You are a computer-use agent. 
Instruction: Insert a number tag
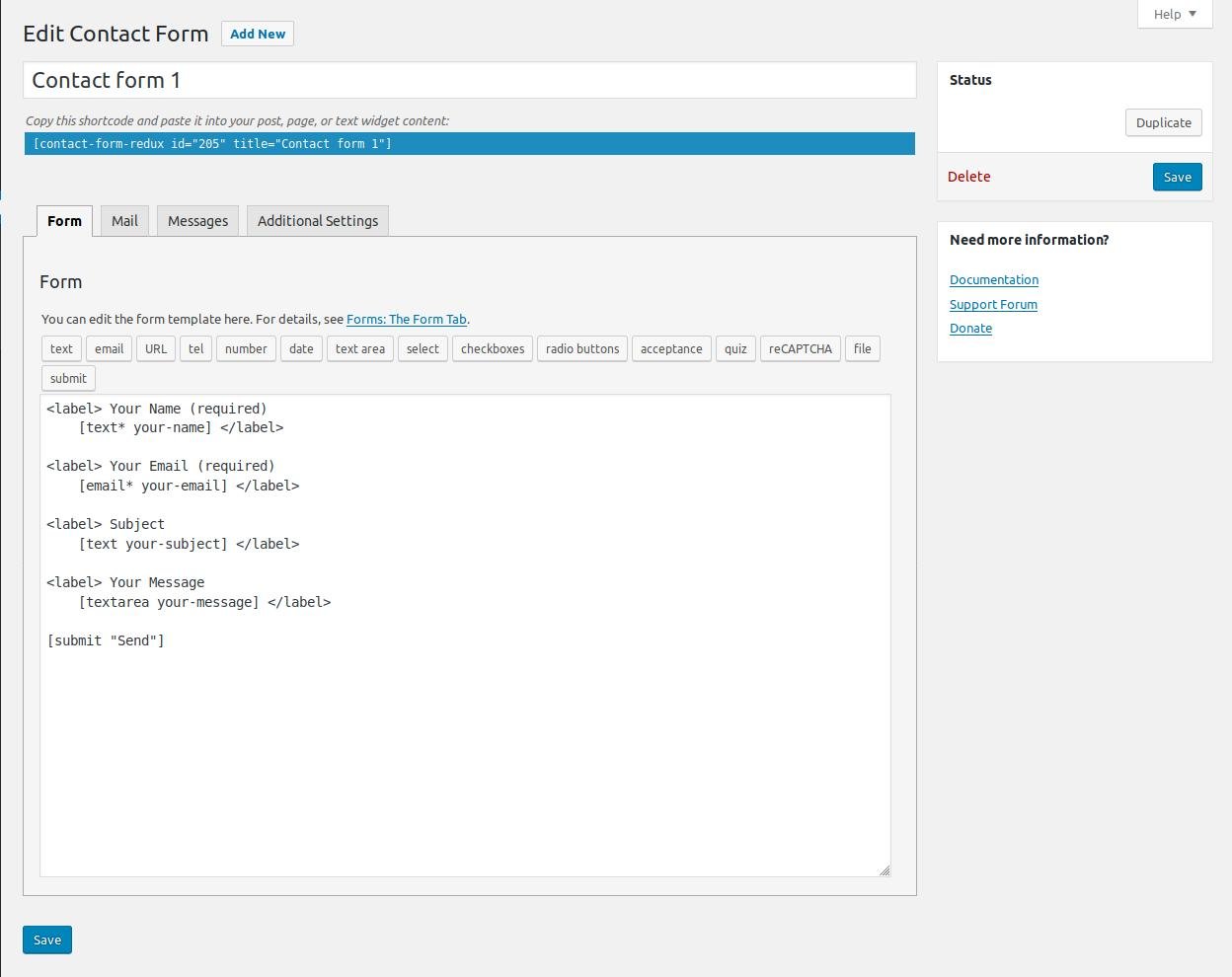pyautogui.click(x=246, y=349)
